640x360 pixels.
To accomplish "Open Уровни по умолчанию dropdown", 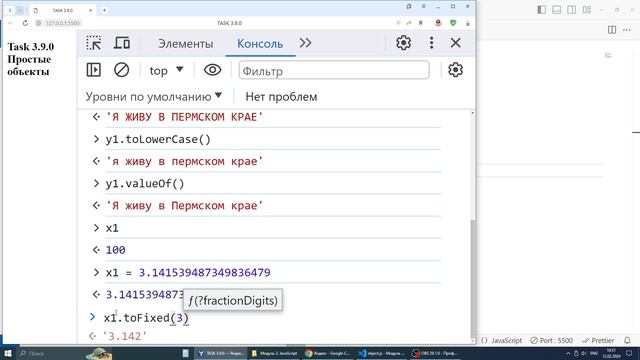I will point(154,97).
